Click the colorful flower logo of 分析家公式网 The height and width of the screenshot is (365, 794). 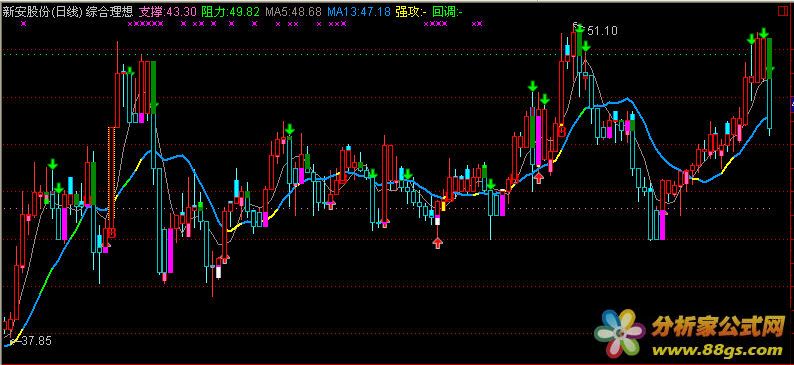click(619, 333)
